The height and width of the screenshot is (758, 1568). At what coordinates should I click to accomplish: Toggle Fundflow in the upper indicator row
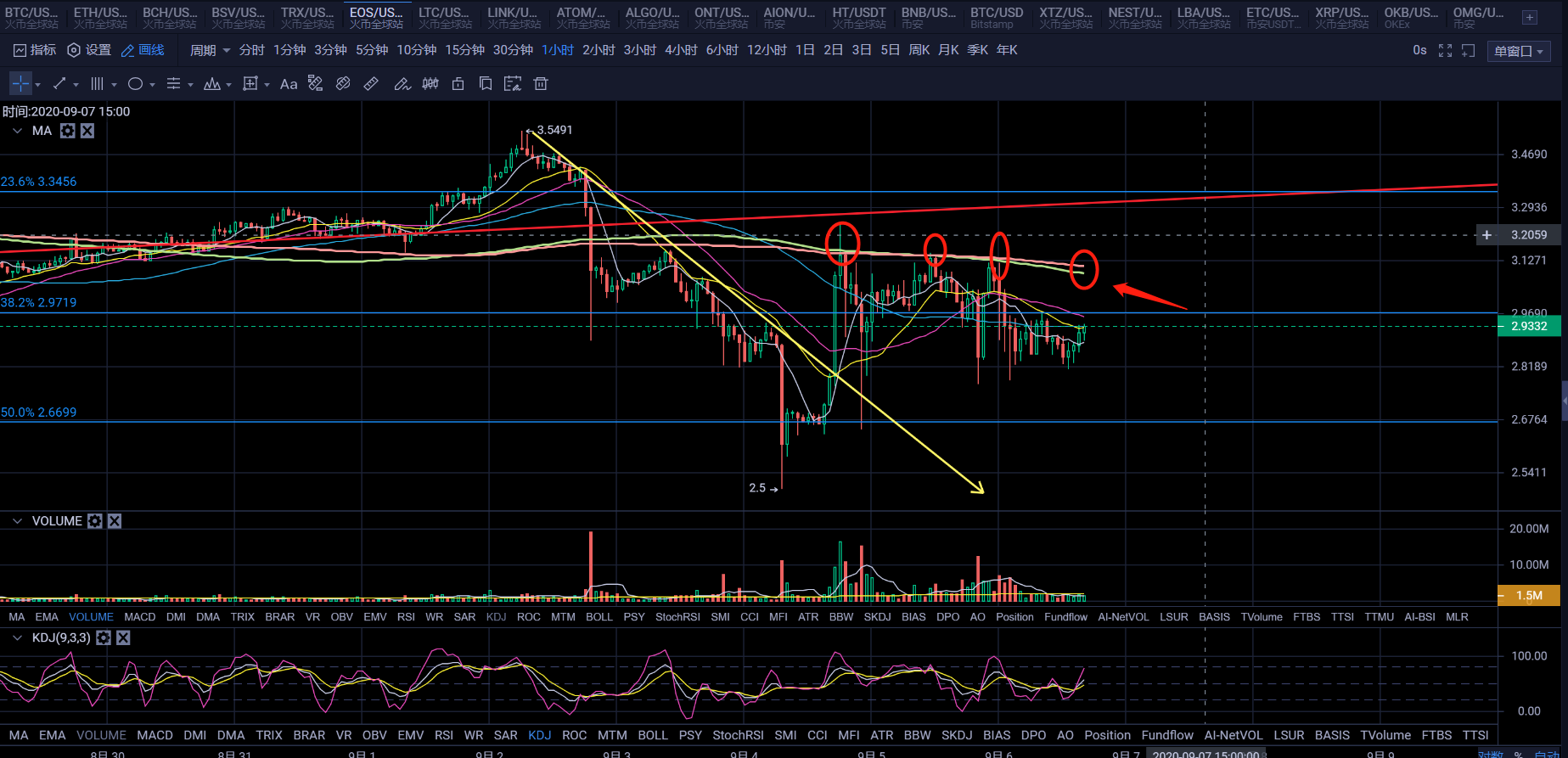(1066, 617)
